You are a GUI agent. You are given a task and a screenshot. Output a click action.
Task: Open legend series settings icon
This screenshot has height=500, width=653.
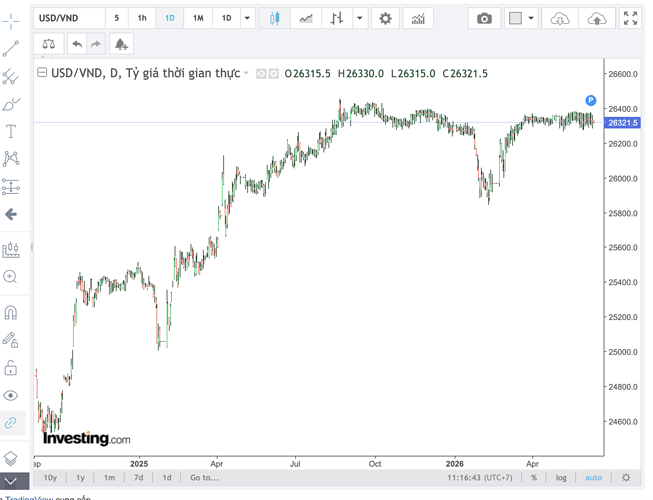[x=274, y=74]
